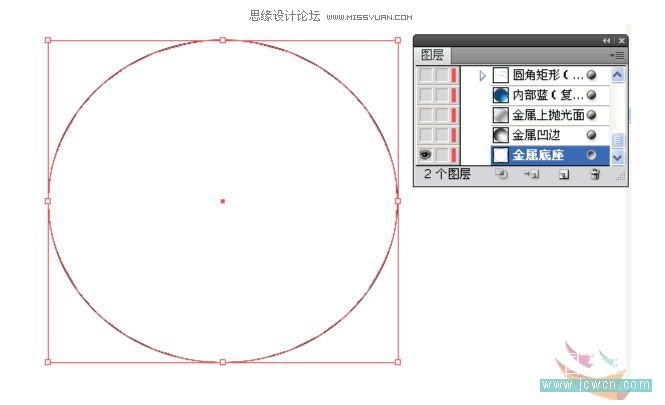The image size is (665, 405).
Task: Click the bottom-left bounding box handle
Action: click(48, 362)
